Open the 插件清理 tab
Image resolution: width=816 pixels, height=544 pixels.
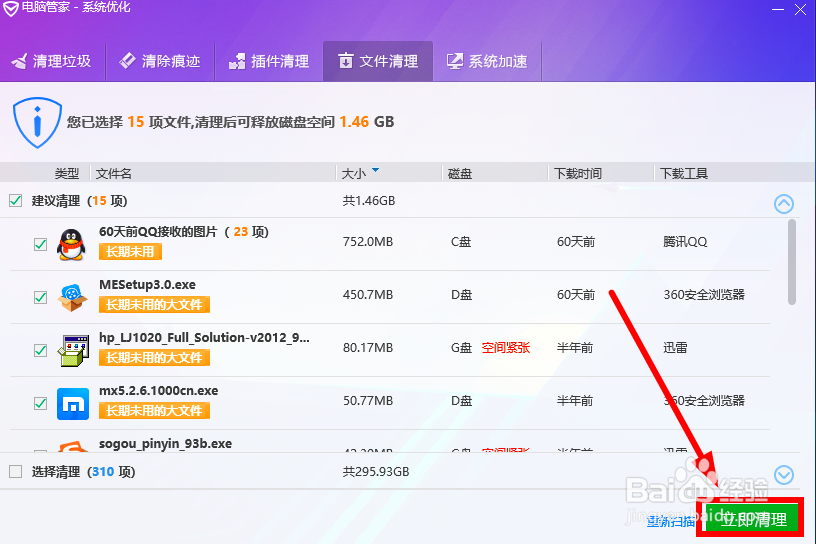(x=269, y=61)
